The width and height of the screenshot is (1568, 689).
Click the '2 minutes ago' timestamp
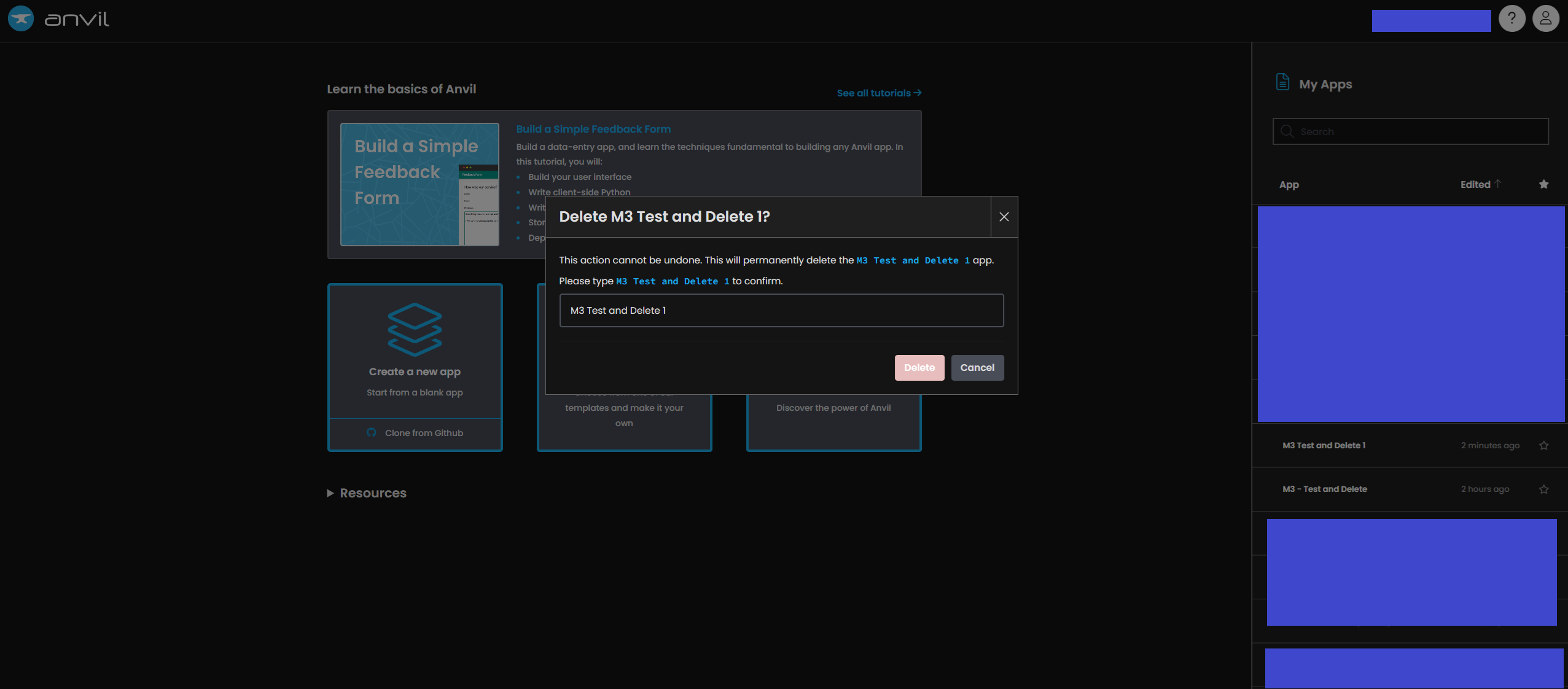coord(1490,446)
